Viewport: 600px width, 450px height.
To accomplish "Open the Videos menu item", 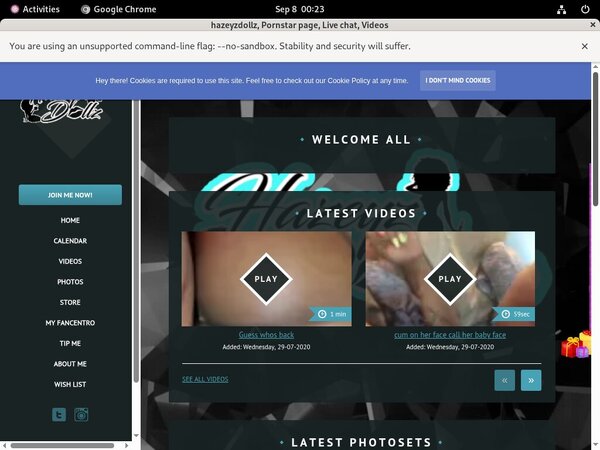I will tap(70, 261).
